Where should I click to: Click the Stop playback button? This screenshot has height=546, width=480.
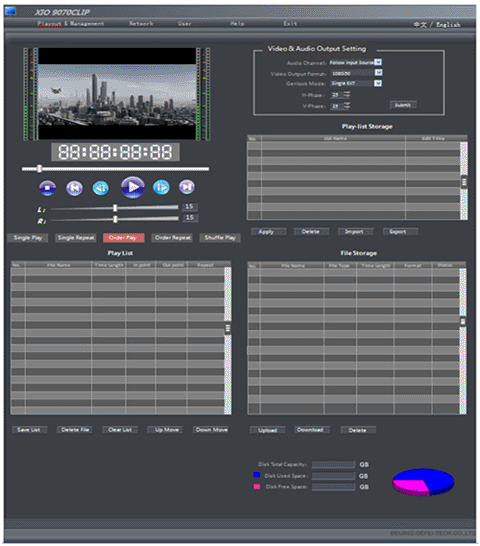click(x=47, y=188)
